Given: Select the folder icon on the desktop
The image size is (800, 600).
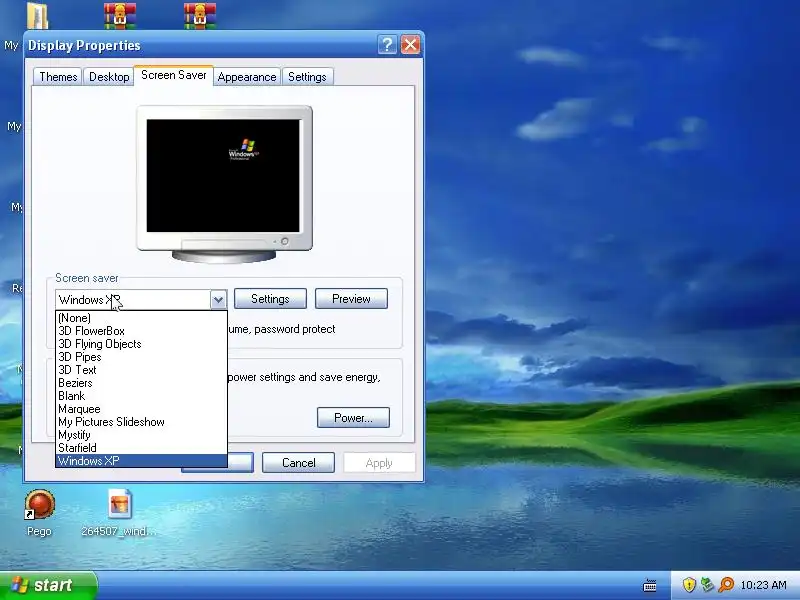Looking at the screenshot, I should tap(38, 15).
